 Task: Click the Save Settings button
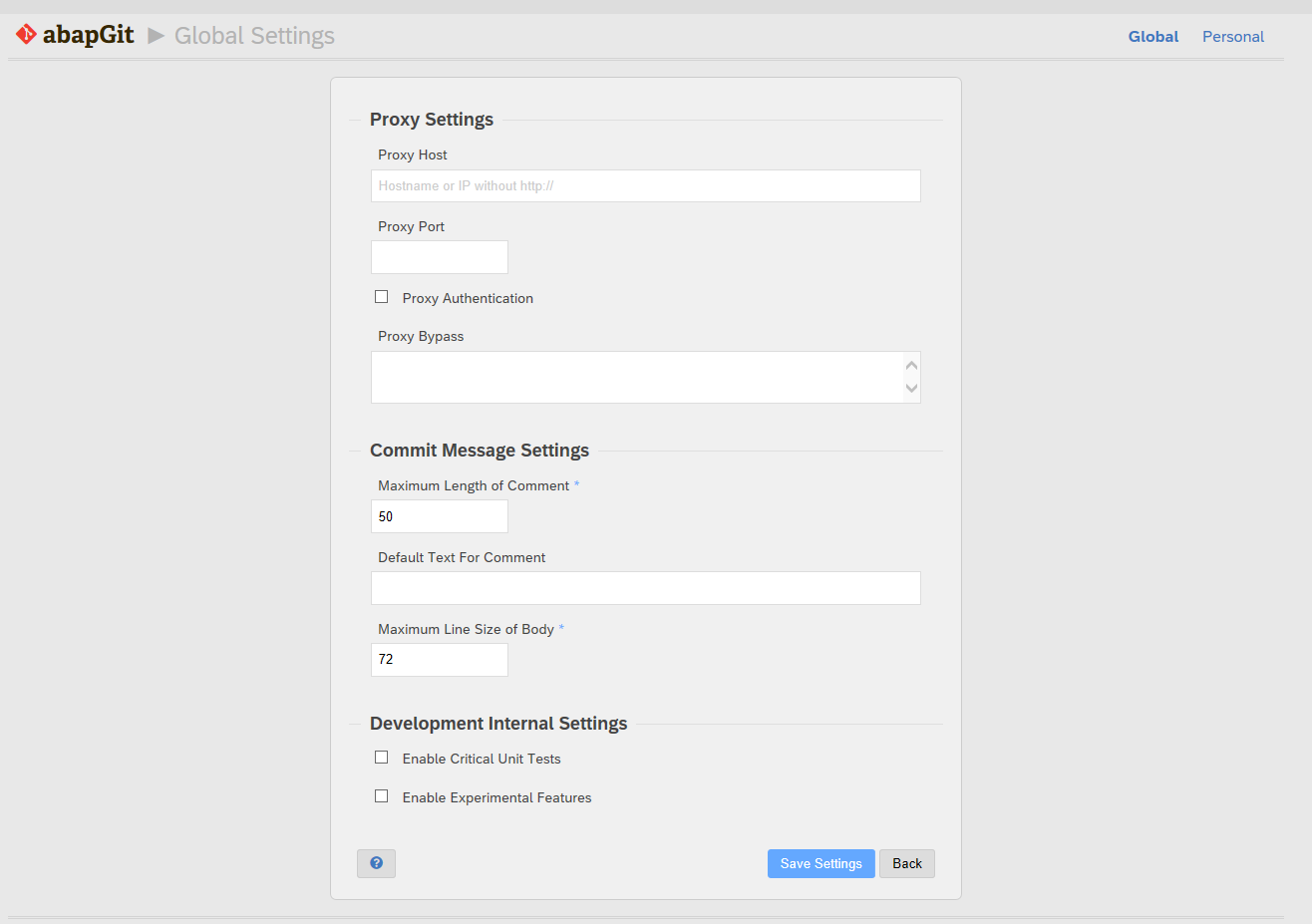point(821,863)
